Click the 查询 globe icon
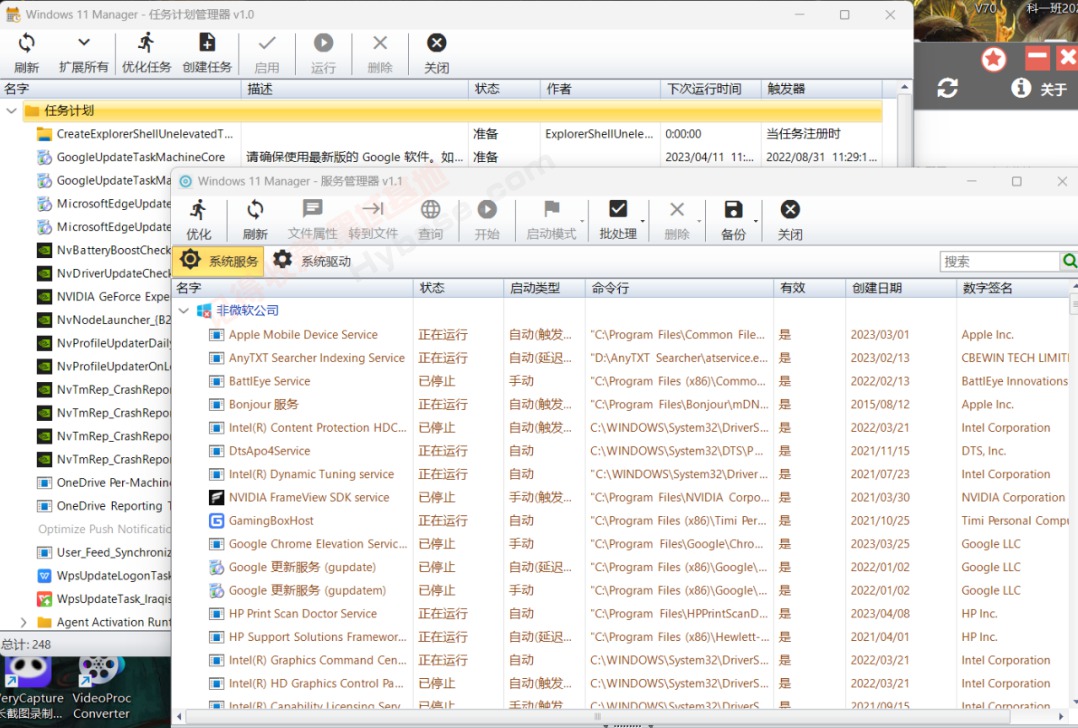Image resolution: width=1078 pixels, height=728 pixels. point(430,209)
